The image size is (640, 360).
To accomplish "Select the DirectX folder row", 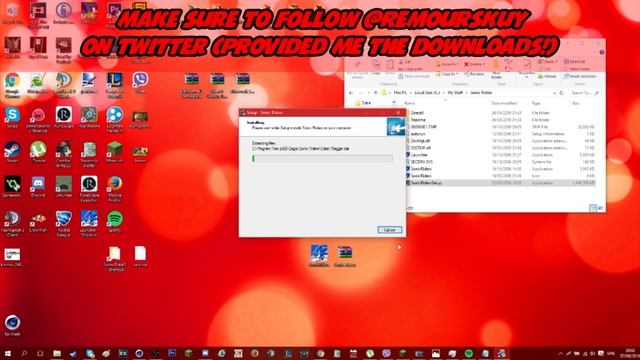I will pyautogui.click(x=500, y=113).
